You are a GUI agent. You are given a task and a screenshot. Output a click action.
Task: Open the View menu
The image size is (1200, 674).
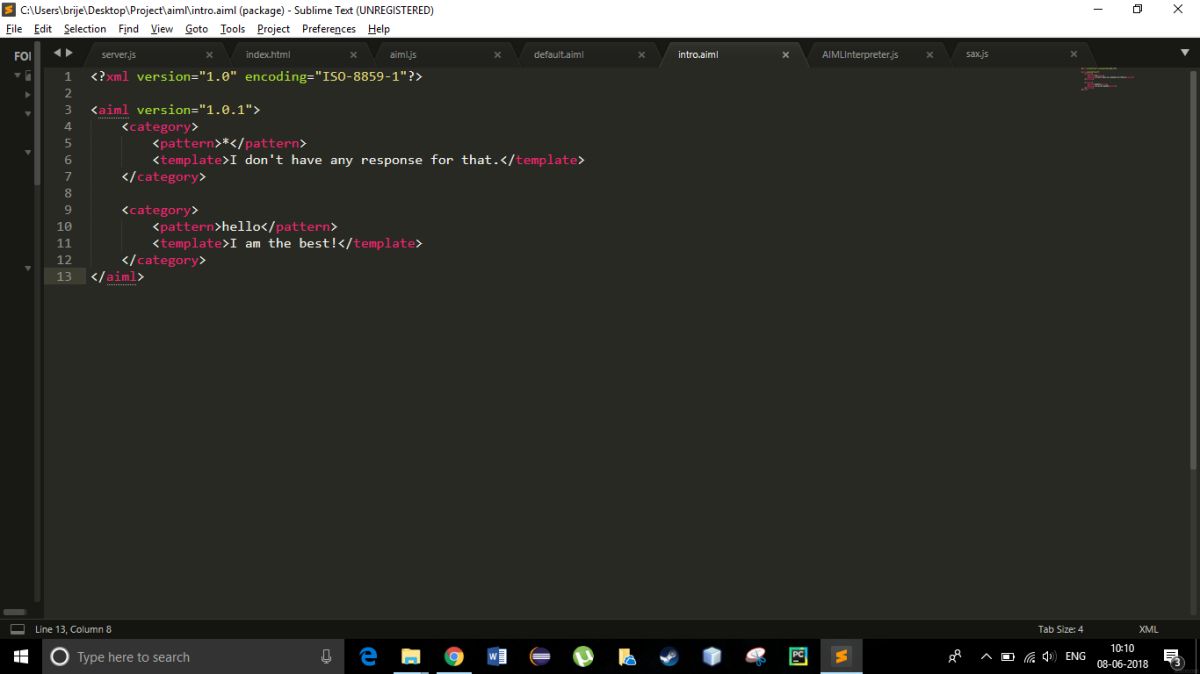(162, 29)
